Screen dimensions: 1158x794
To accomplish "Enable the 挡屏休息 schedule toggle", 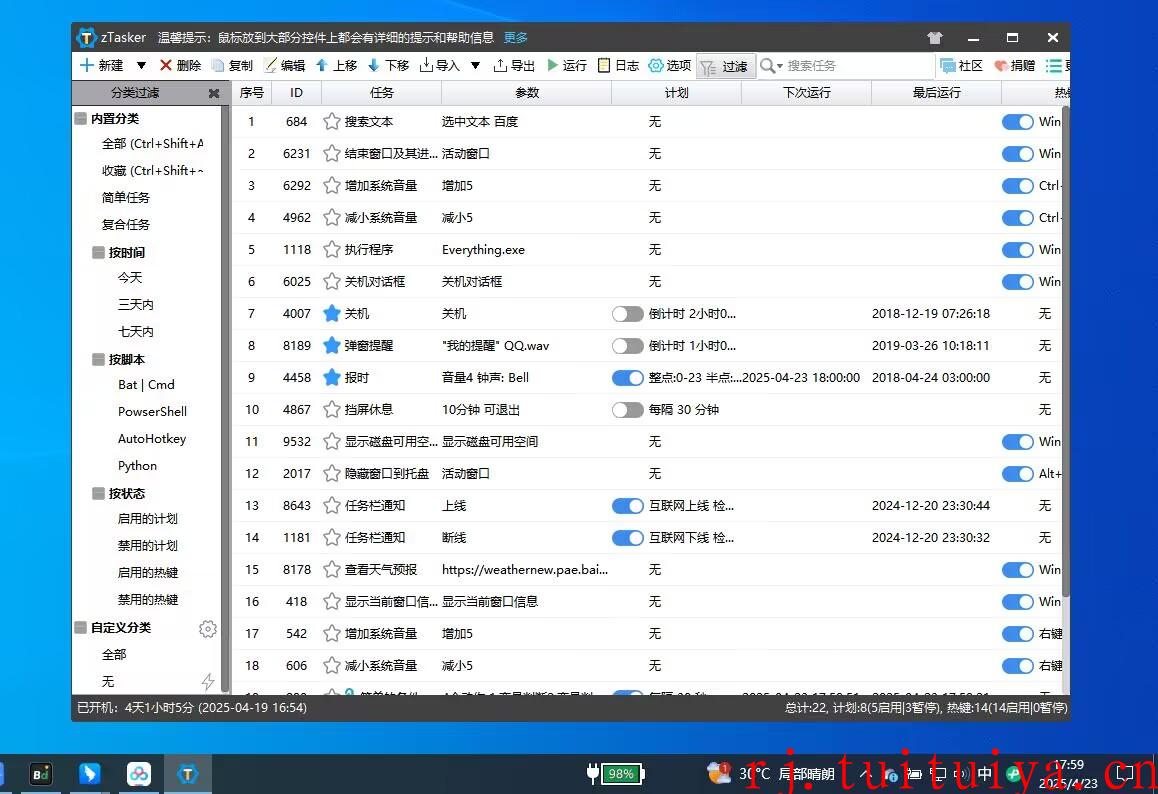I will (628, 410).
